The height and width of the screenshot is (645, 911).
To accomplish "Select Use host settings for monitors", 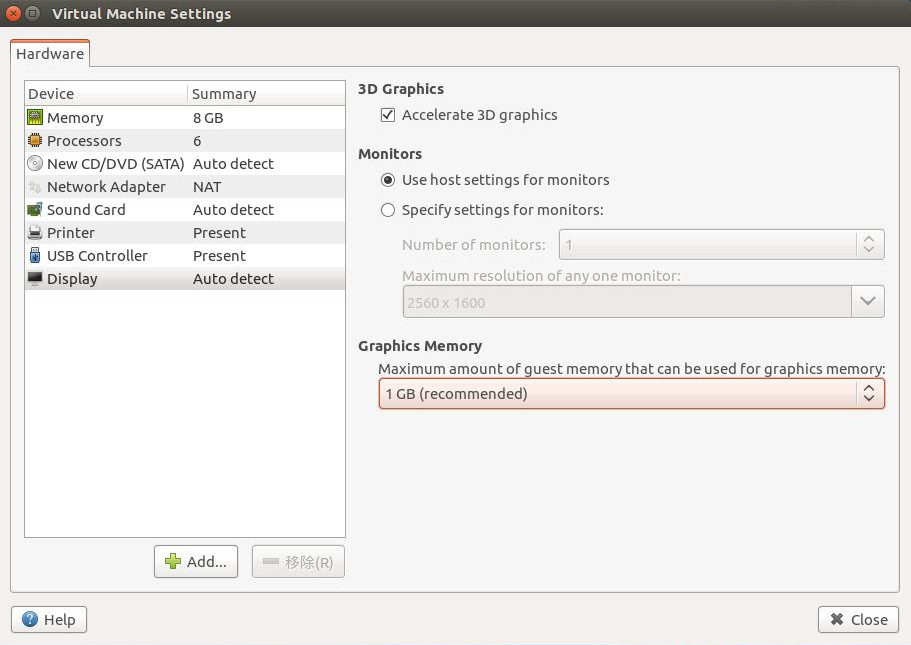I will pos(388,180).
